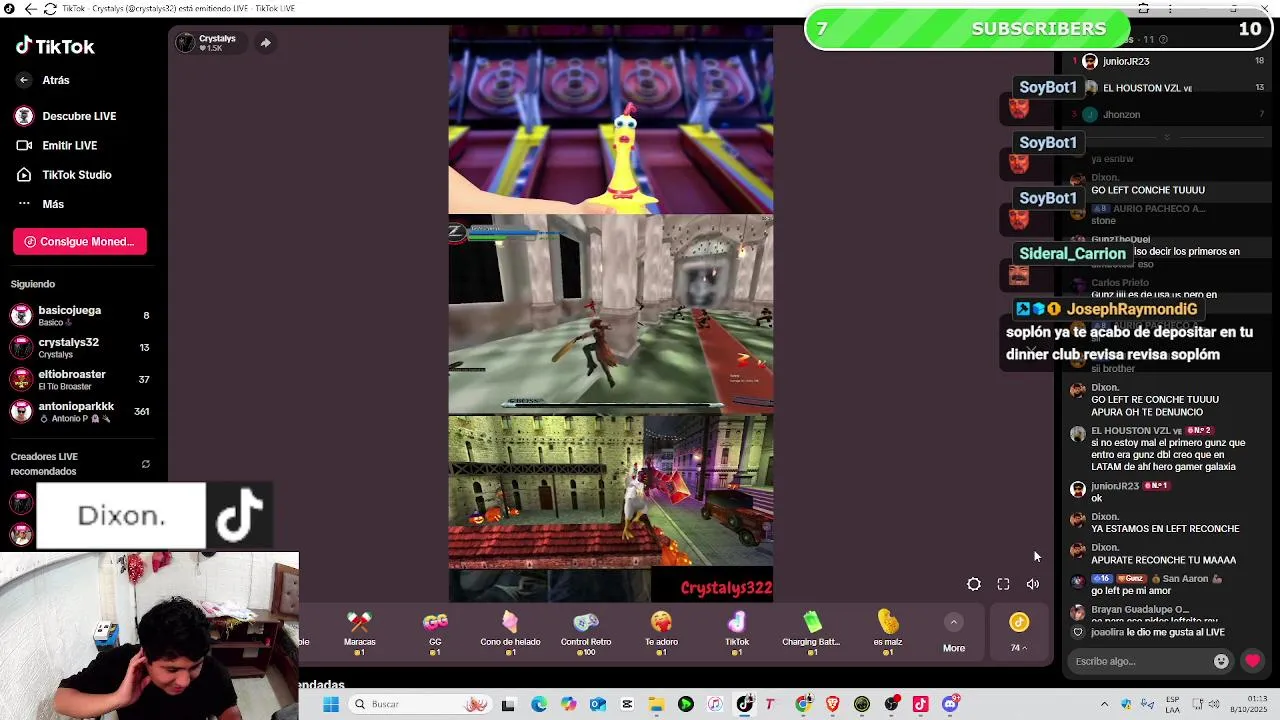Image resolution: width=1280 pixels, height=720 pixels.
Task: Open Descubre LIVE section
Action: pyautogui.click(x=66, y=116)
